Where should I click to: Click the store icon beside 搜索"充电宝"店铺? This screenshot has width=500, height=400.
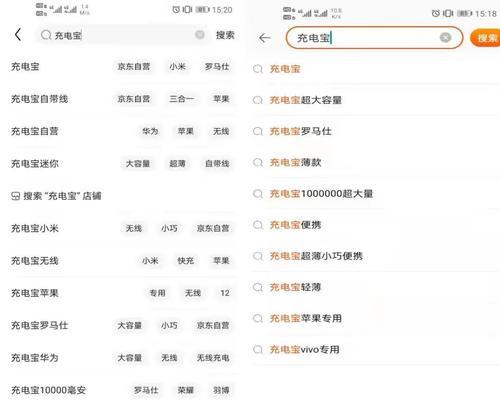coord(16,196)
